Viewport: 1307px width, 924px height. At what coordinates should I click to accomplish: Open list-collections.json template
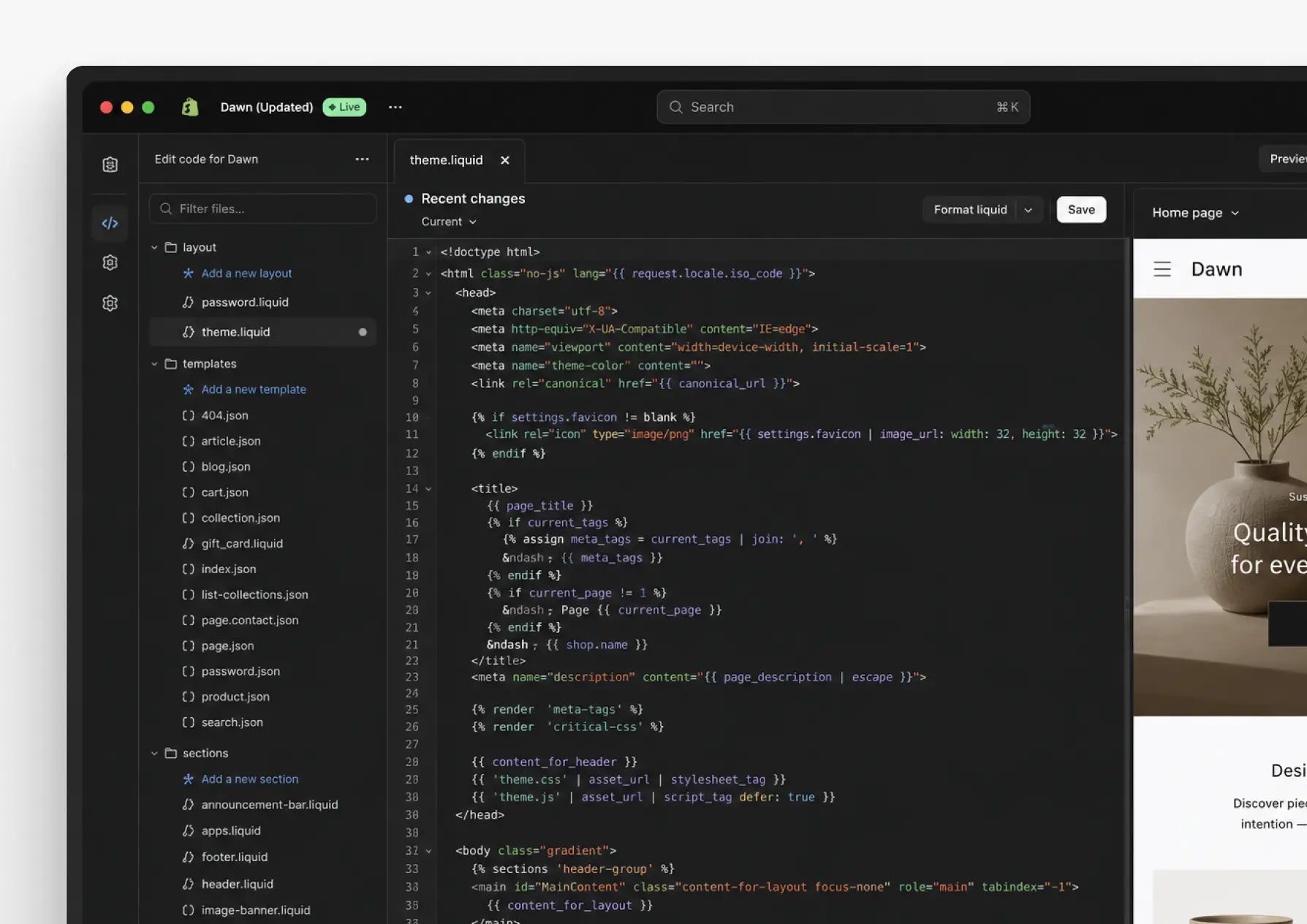[x=254, y=594]
